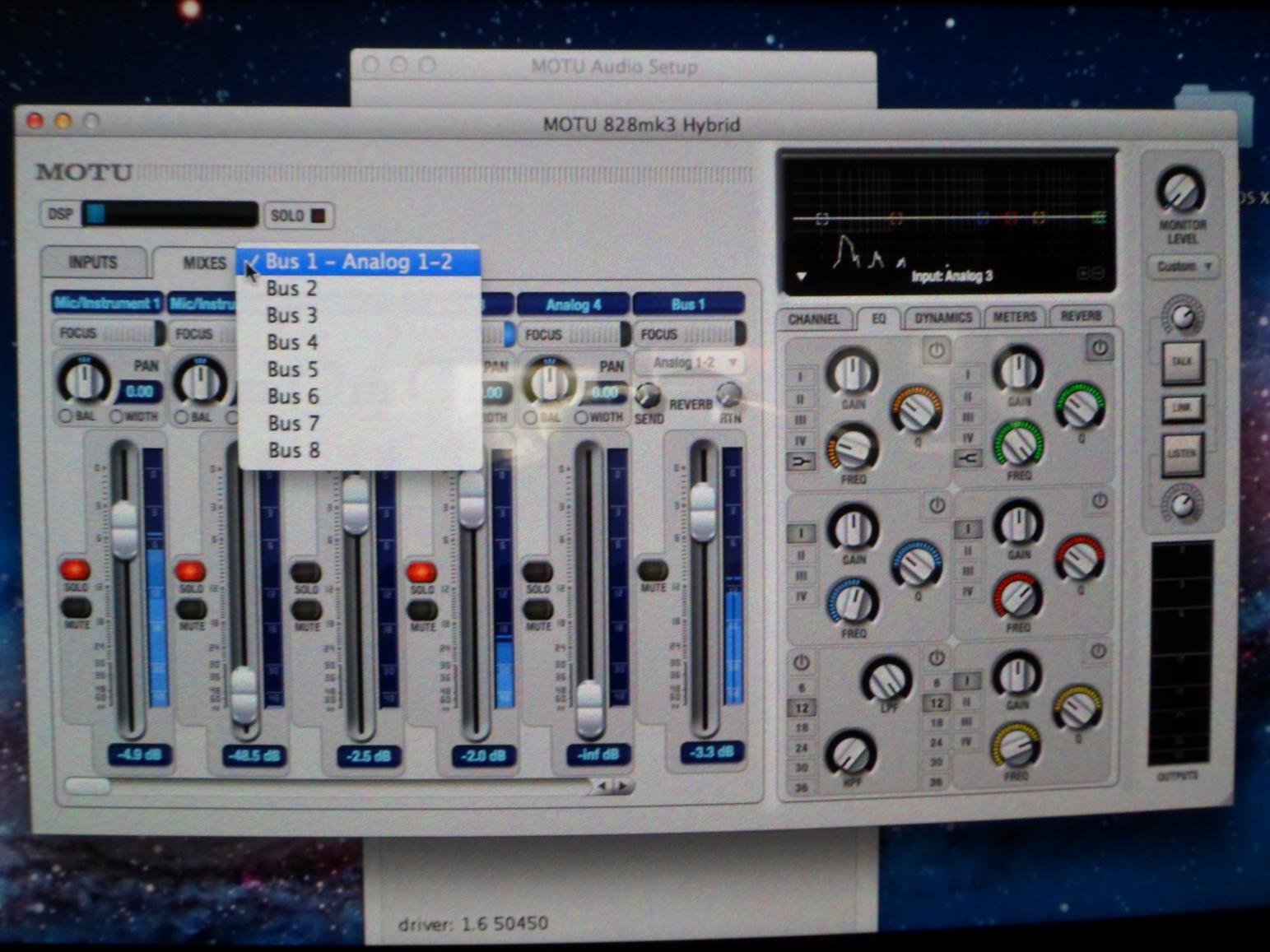This screenshot has height=952, width=1270.
Task: Click the Analog 4 pan knob
Action: tap(549, 382)
